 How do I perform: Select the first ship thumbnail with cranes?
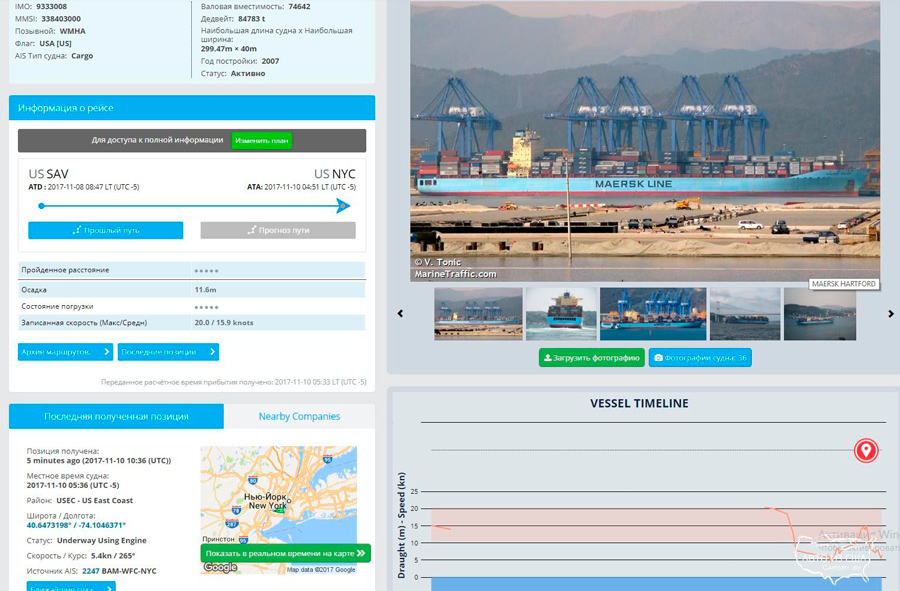pos(478,314)
